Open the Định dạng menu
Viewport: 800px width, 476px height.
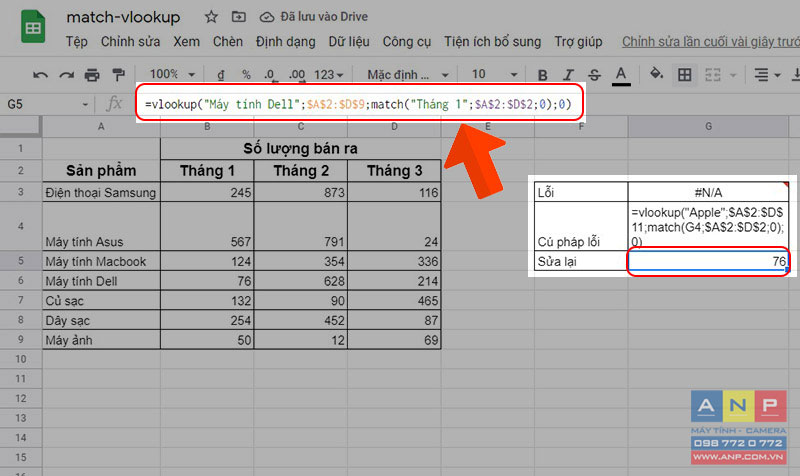click(x=285, y=42)
